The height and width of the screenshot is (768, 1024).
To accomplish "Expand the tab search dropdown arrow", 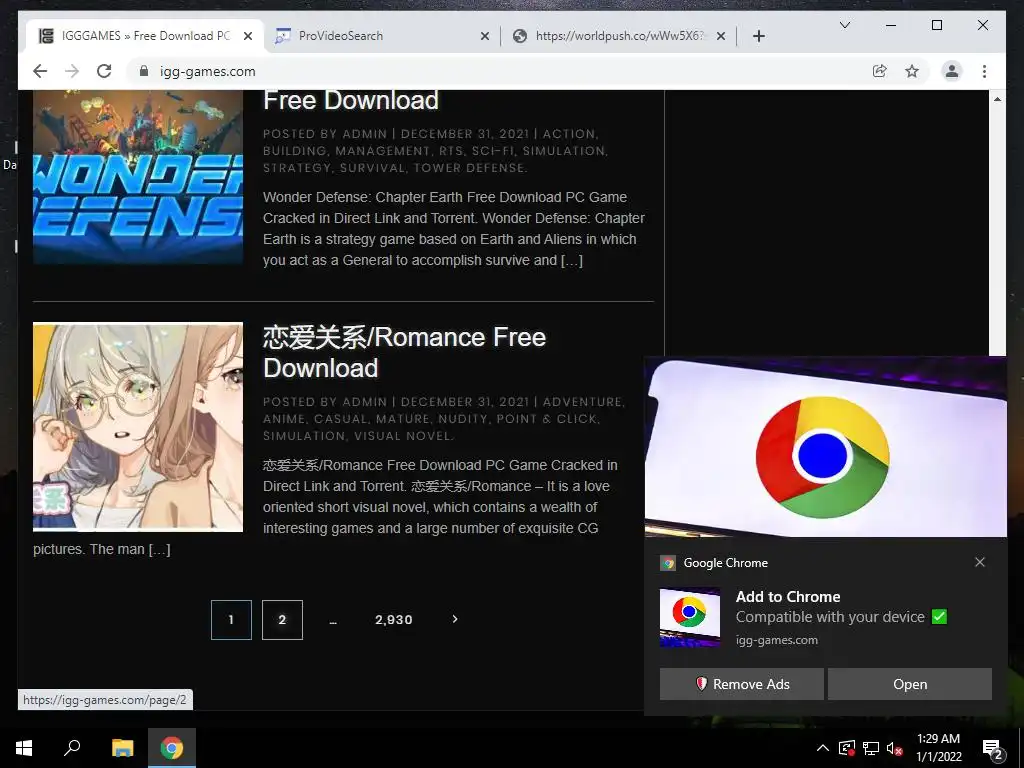I will coord(844,25).
